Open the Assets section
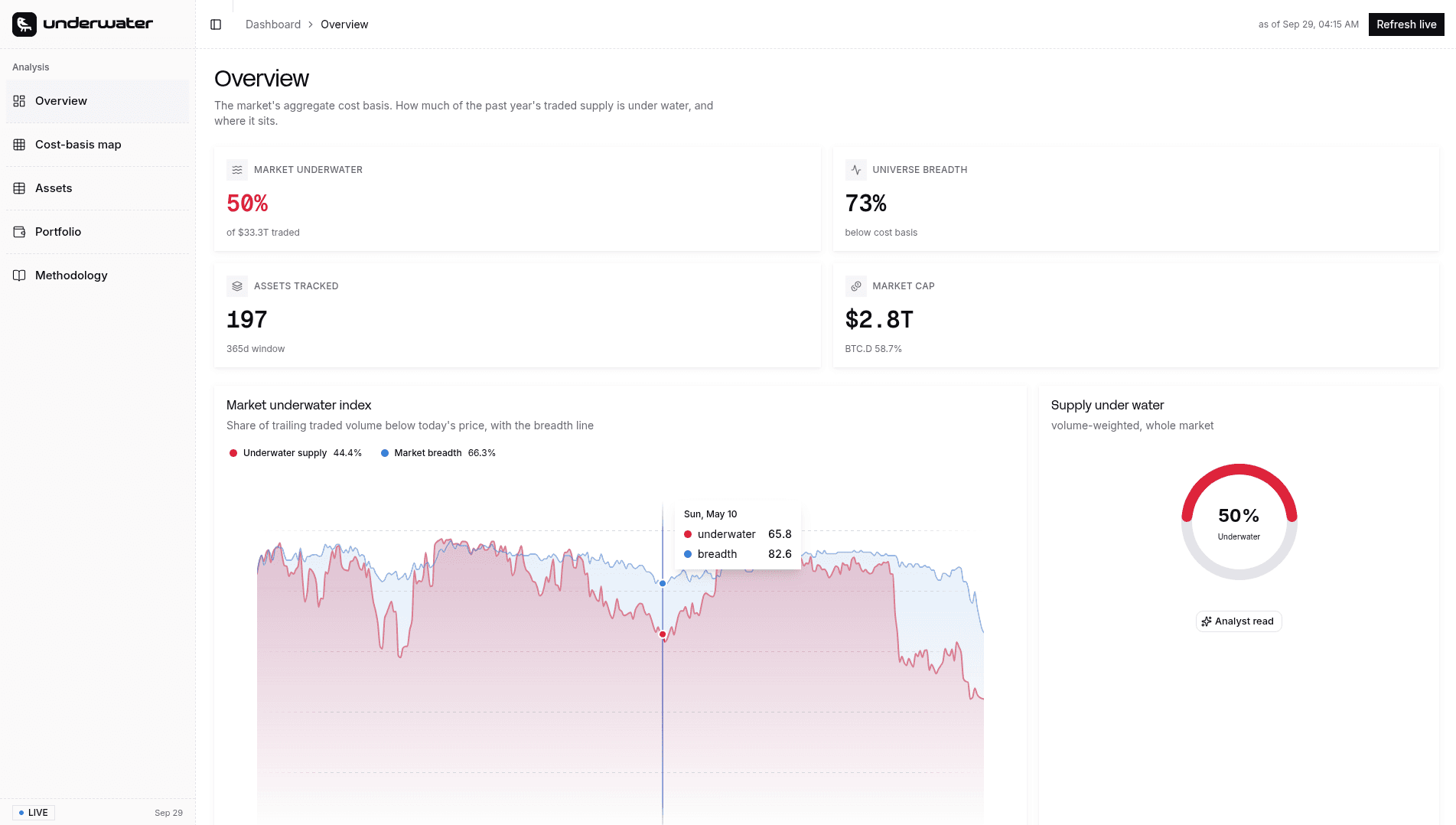The height and width of the screenshot is (825, 1456). pos(98,188)
